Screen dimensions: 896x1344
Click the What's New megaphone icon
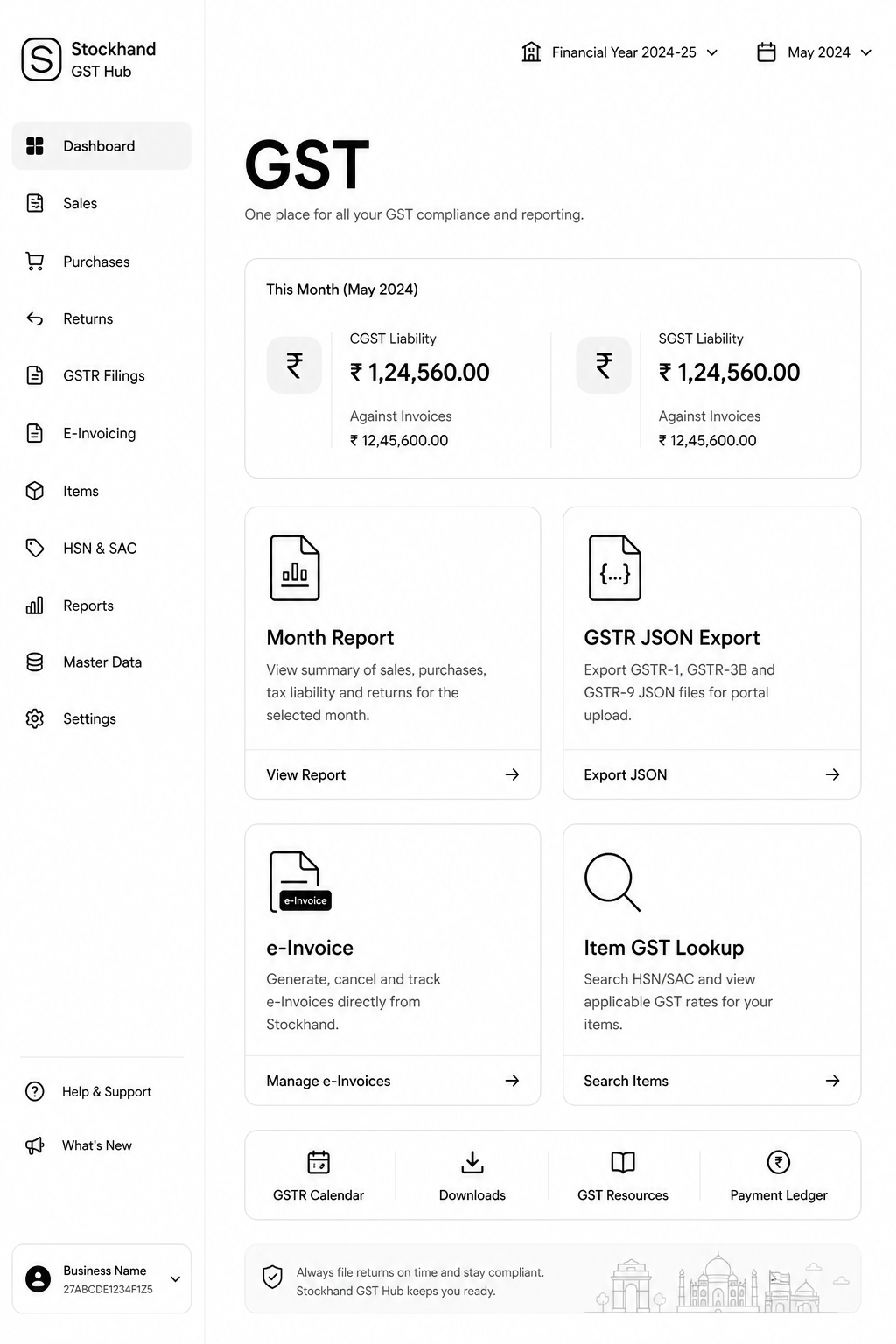(35, 1145)
